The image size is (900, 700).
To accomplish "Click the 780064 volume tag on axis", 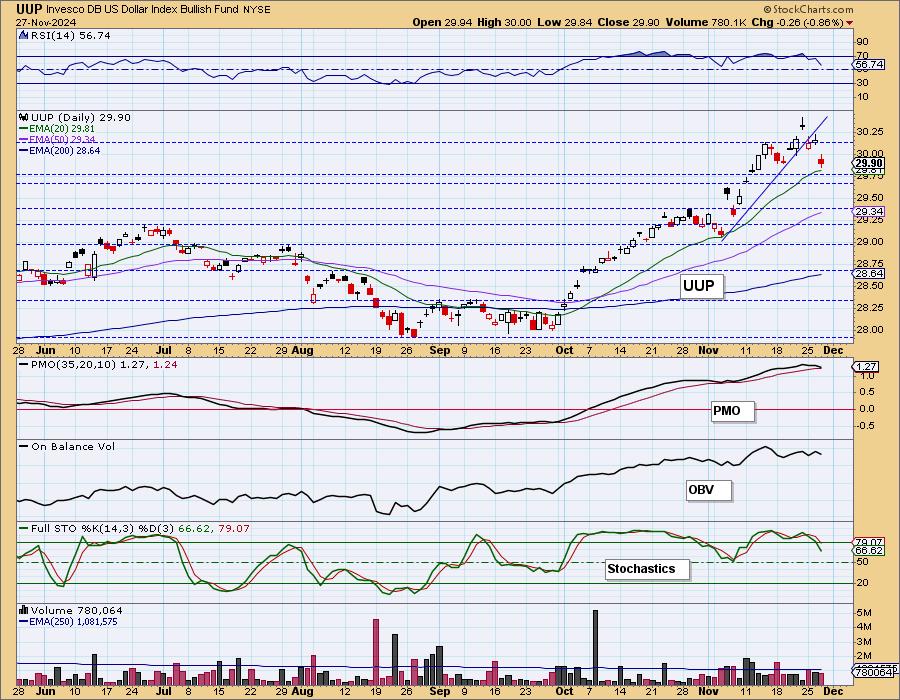I will click(871, 672).
